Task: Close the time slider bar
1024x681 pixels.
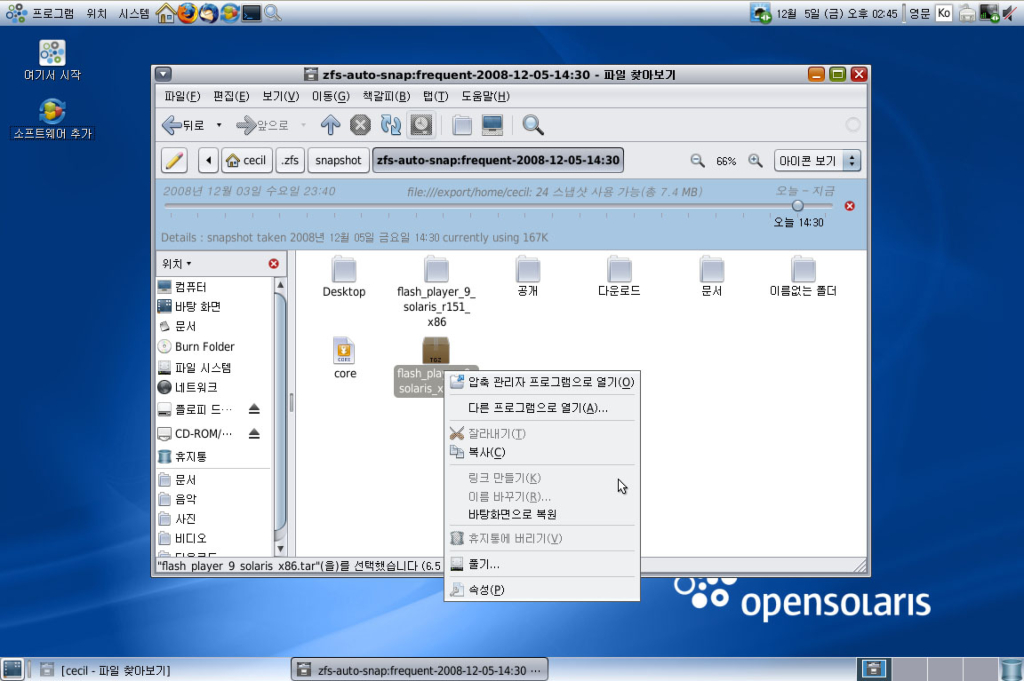Action: click(x=850, y=206)
